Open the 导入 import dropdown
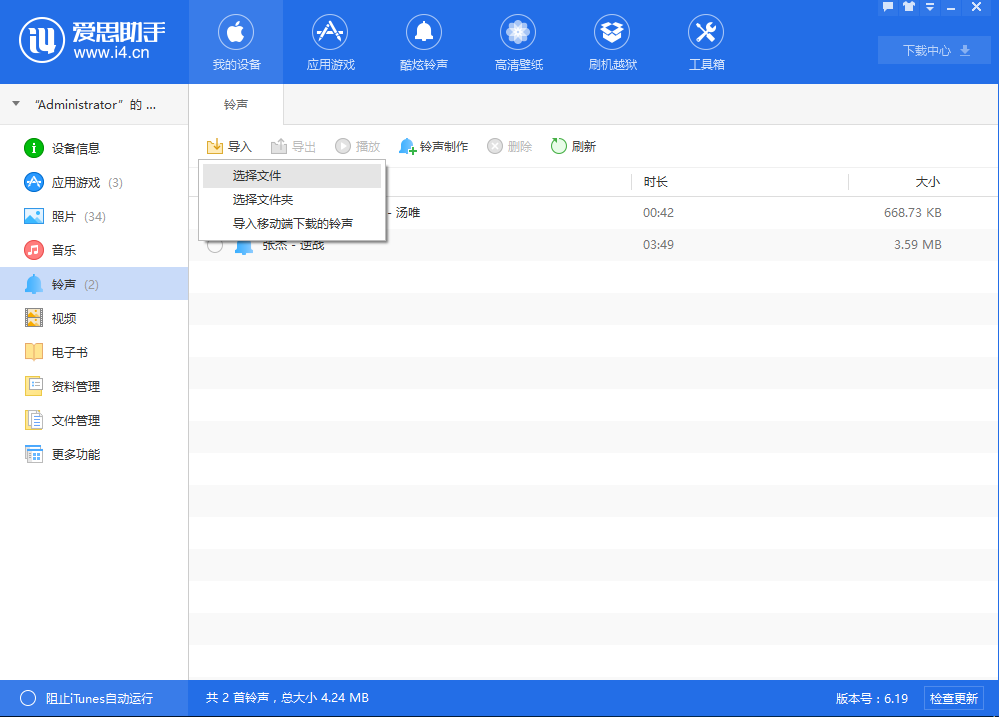Viewport: 999px width, 717px height. 229,147
